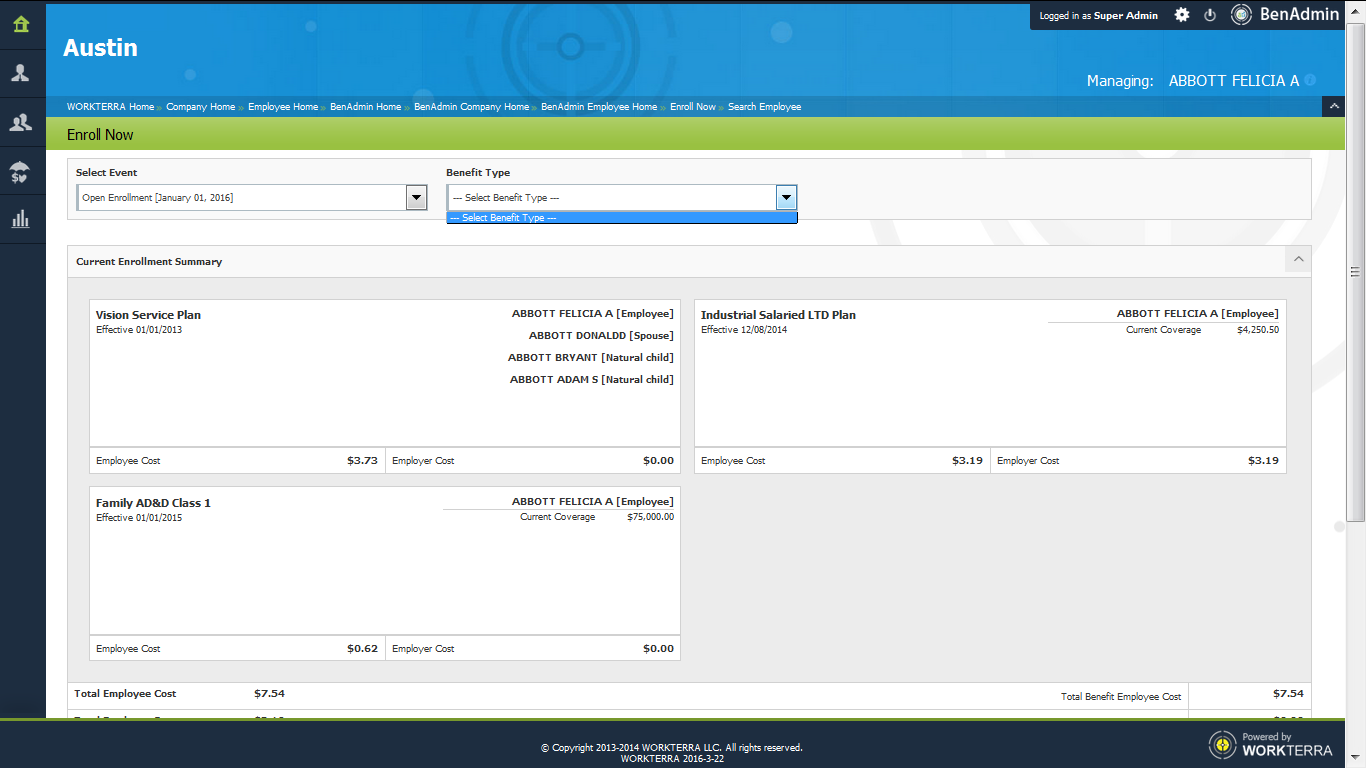Screen dimensions: 1366x768
Task: Click the Benefit Type dropdown arrow
Action: [786, 198]
